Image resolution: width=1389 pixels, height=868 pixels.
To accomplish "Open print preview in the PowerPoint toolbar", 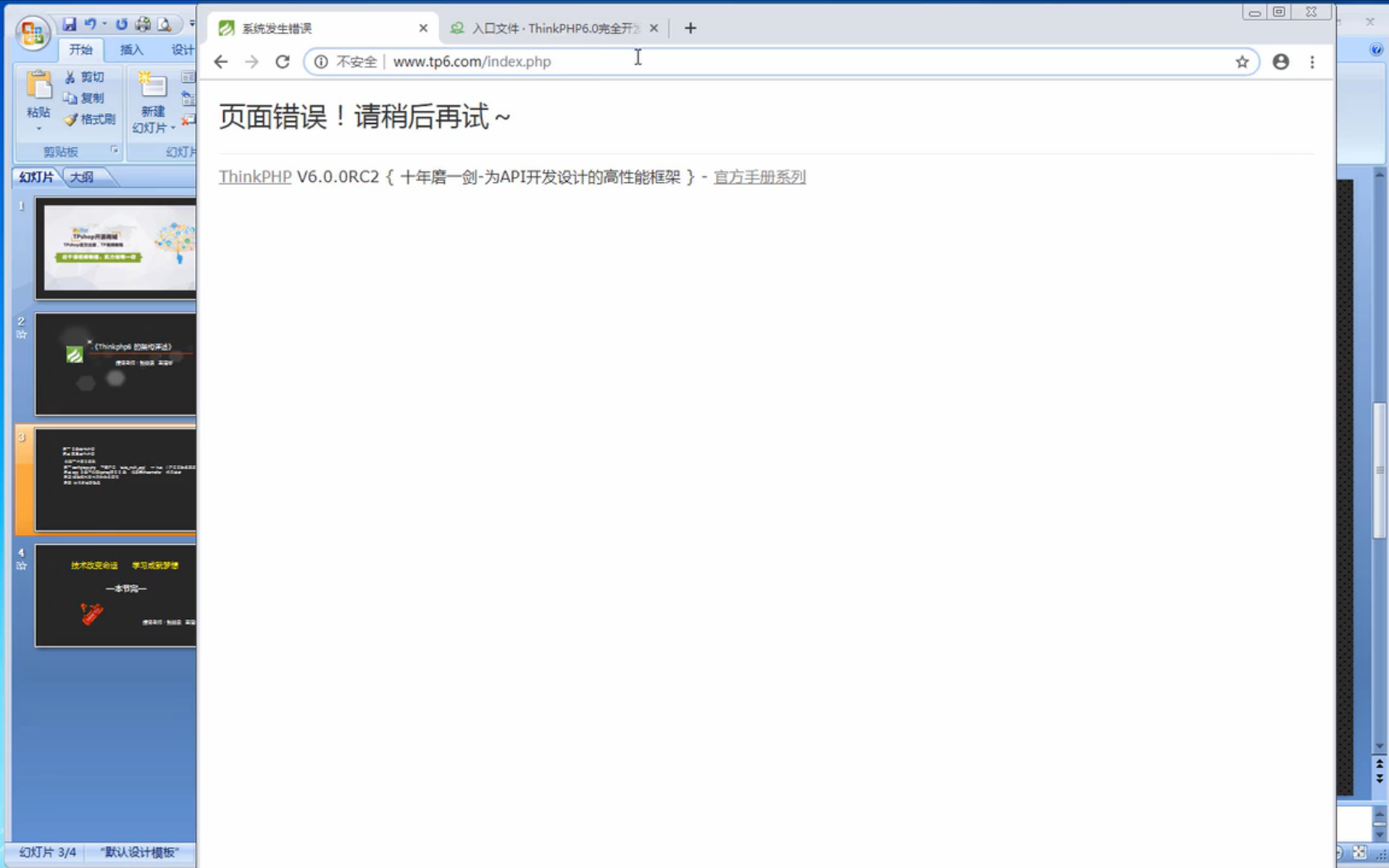I will tap(165, 24).
